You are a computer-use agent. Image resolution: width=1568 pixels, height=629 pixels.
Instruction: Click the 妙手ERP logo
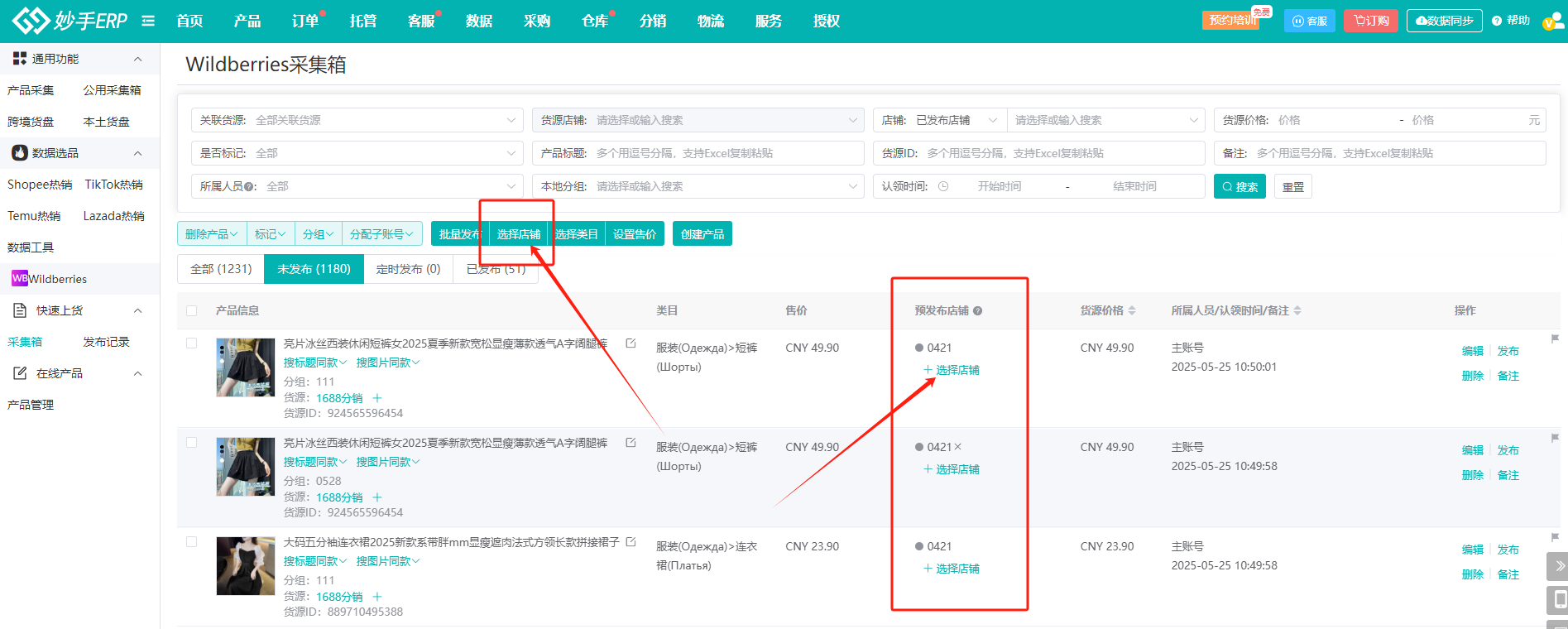click(70, 21)
